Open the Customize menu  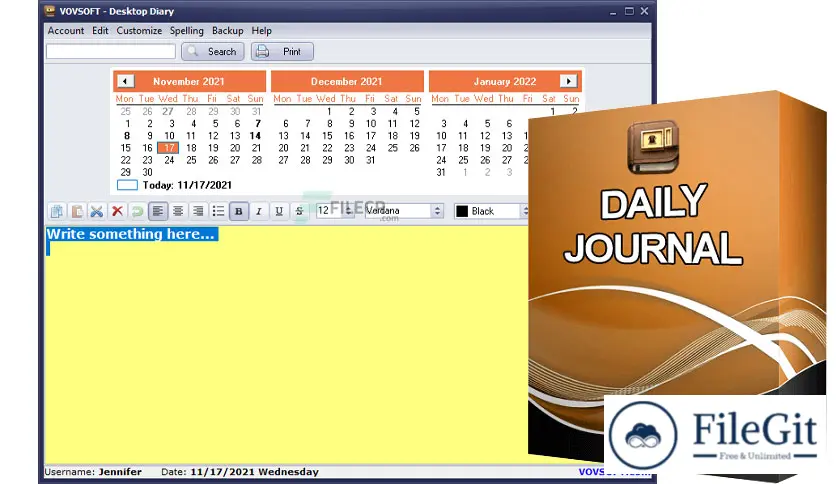(x=139, y=30)
